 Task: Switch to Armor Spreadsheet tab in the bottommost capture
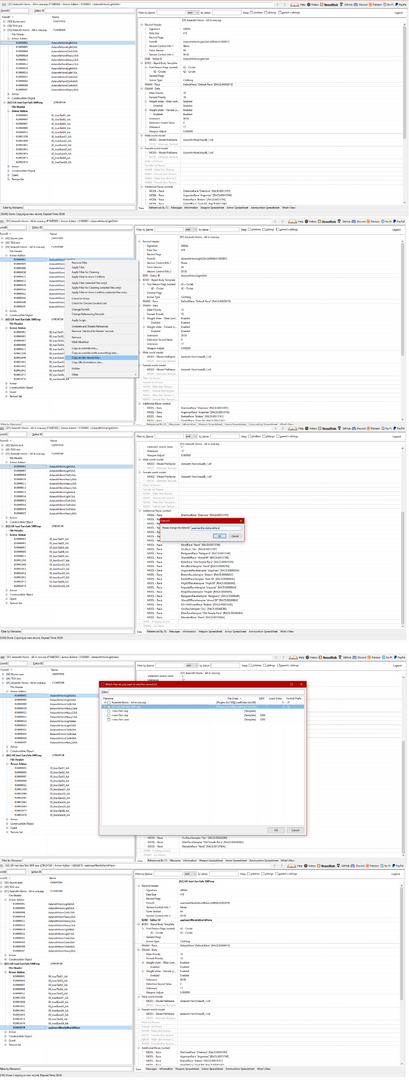212,1069
